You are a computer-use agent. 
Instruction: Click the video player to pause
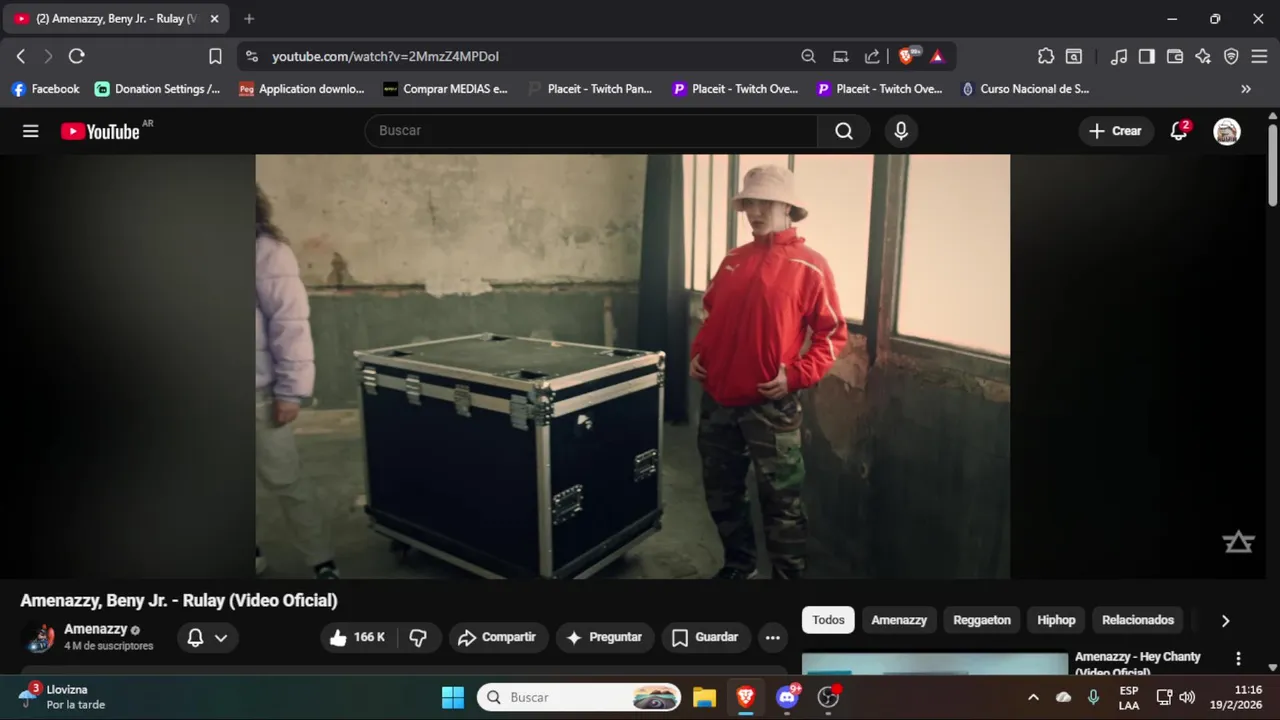tap(632, 366)
